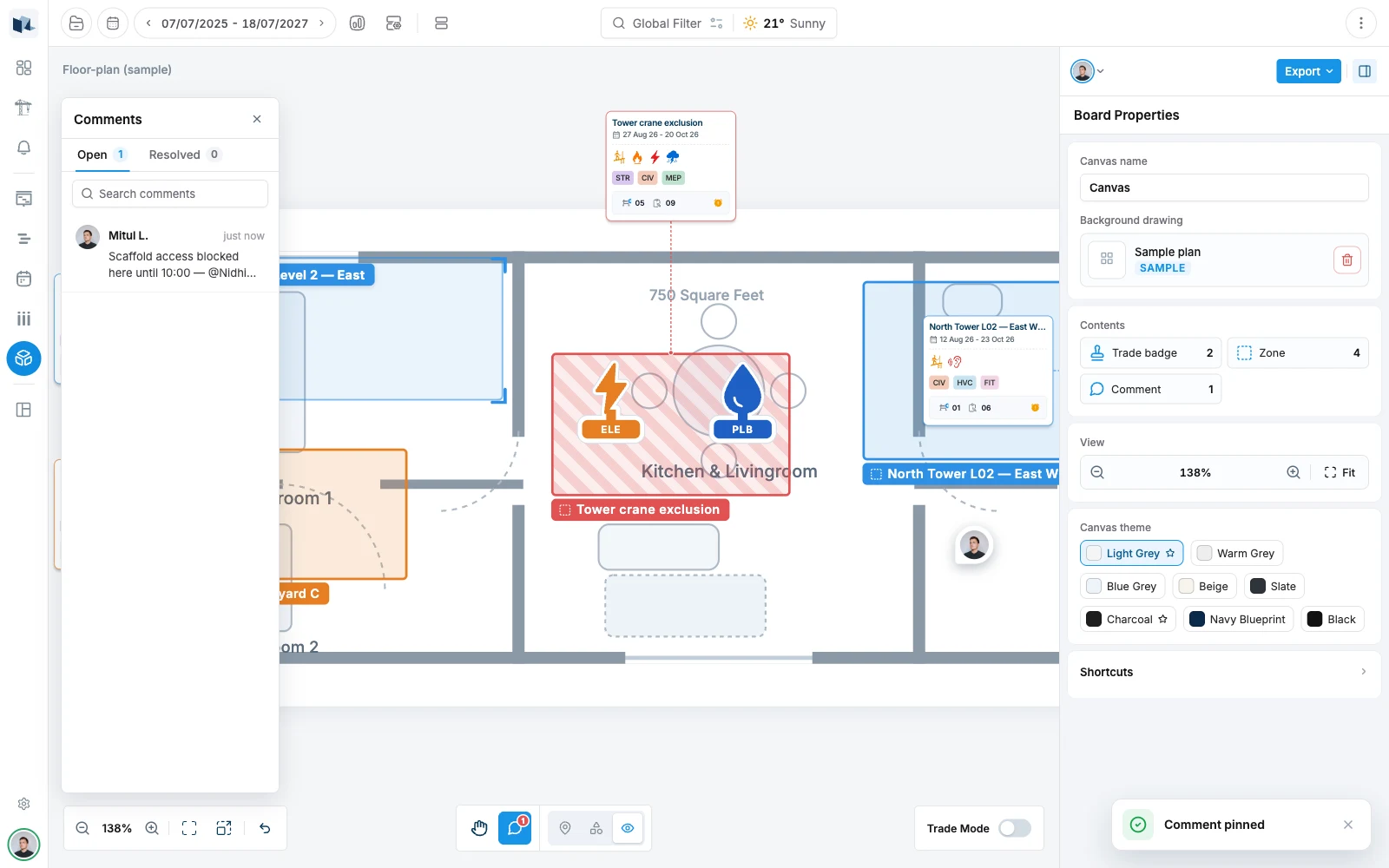
Task: Open the Trade badge contents item
Action: [1150, 352]
